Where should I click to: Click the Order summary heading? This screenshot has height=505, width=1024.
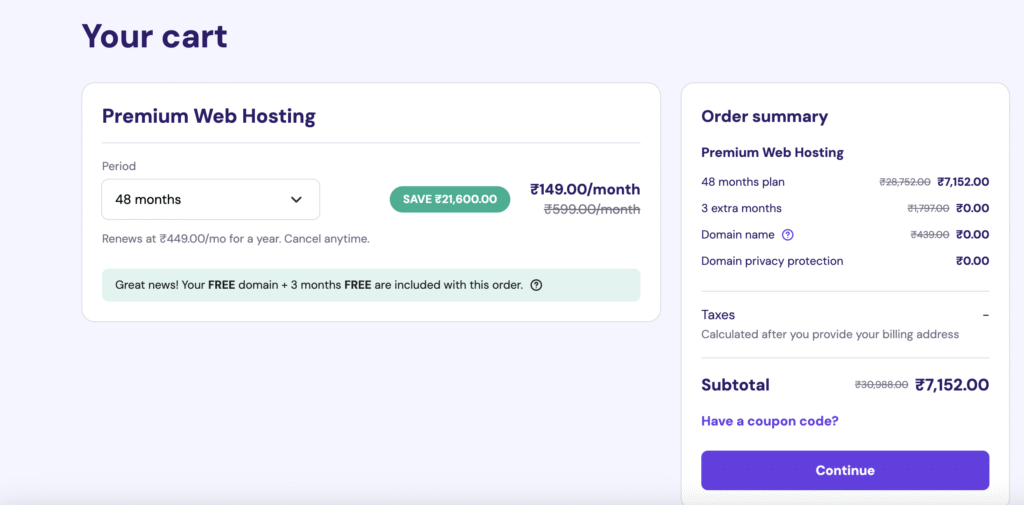pyautogui.click(x=765, y=116)
